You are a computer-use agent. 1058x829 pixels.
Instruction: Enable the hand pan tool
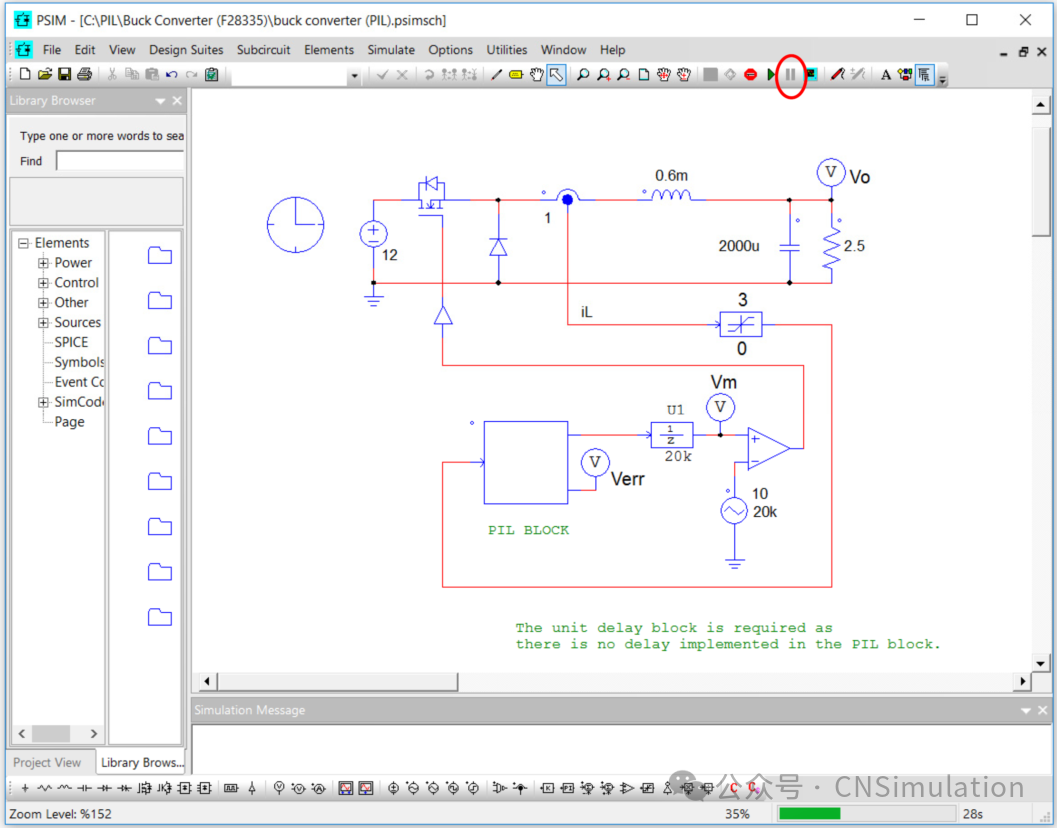[537, 74]
